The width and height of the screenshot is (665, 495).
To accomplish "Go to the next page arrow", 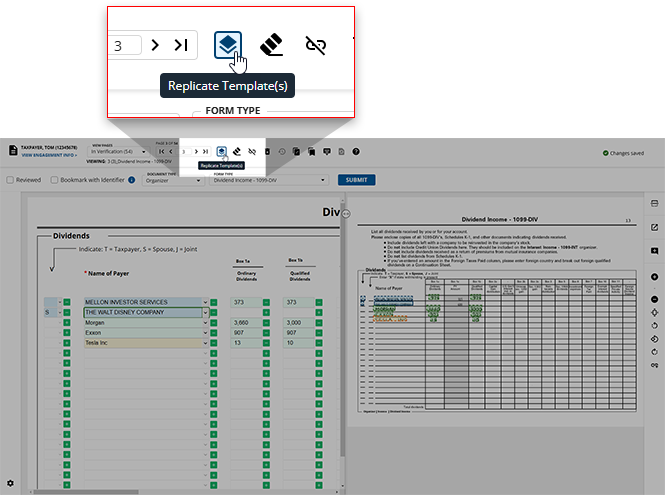I will (x=196, y=151).
